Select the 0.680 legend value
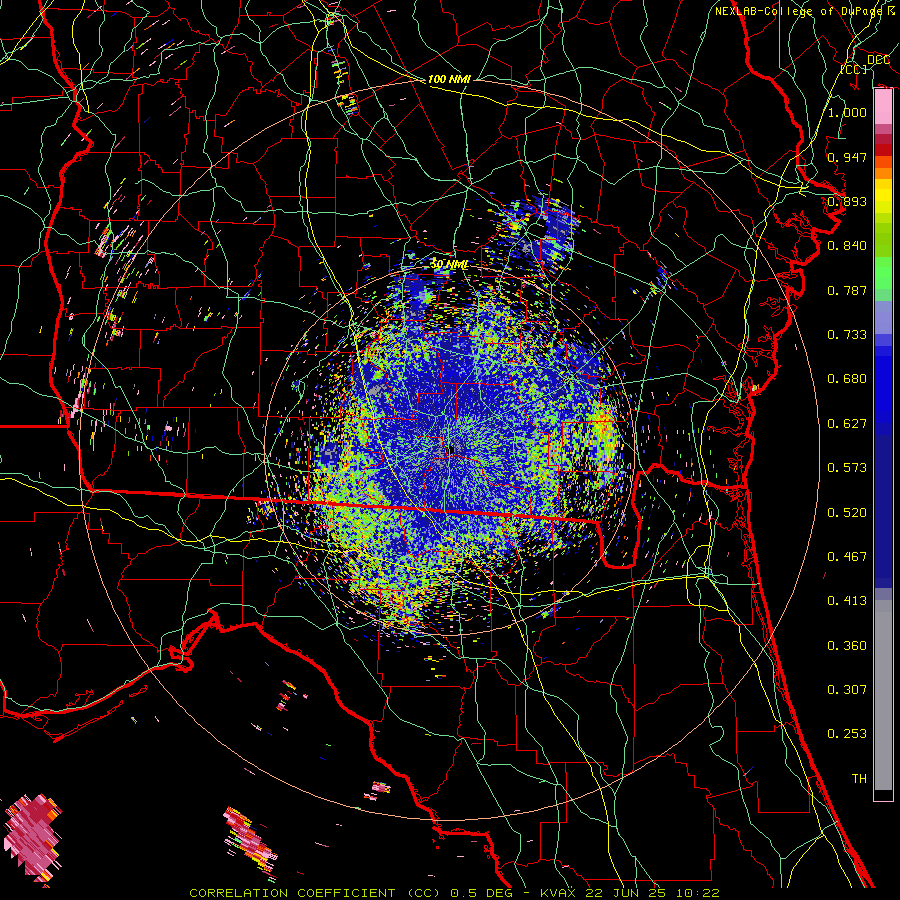900x900 pixels. [x=847, y=379]
